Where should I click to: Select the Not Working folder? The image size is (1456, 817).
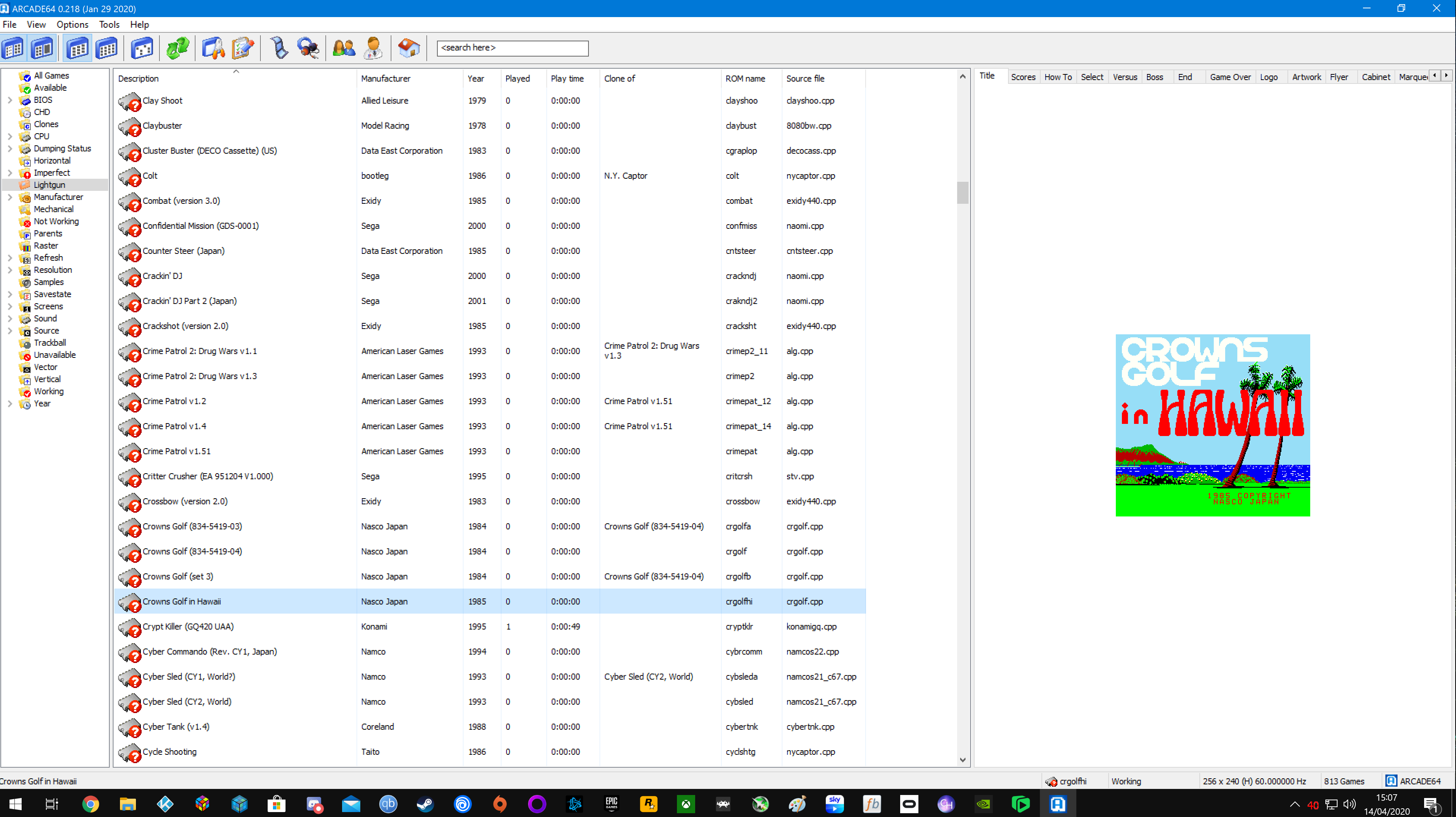(x=56, y=222)
